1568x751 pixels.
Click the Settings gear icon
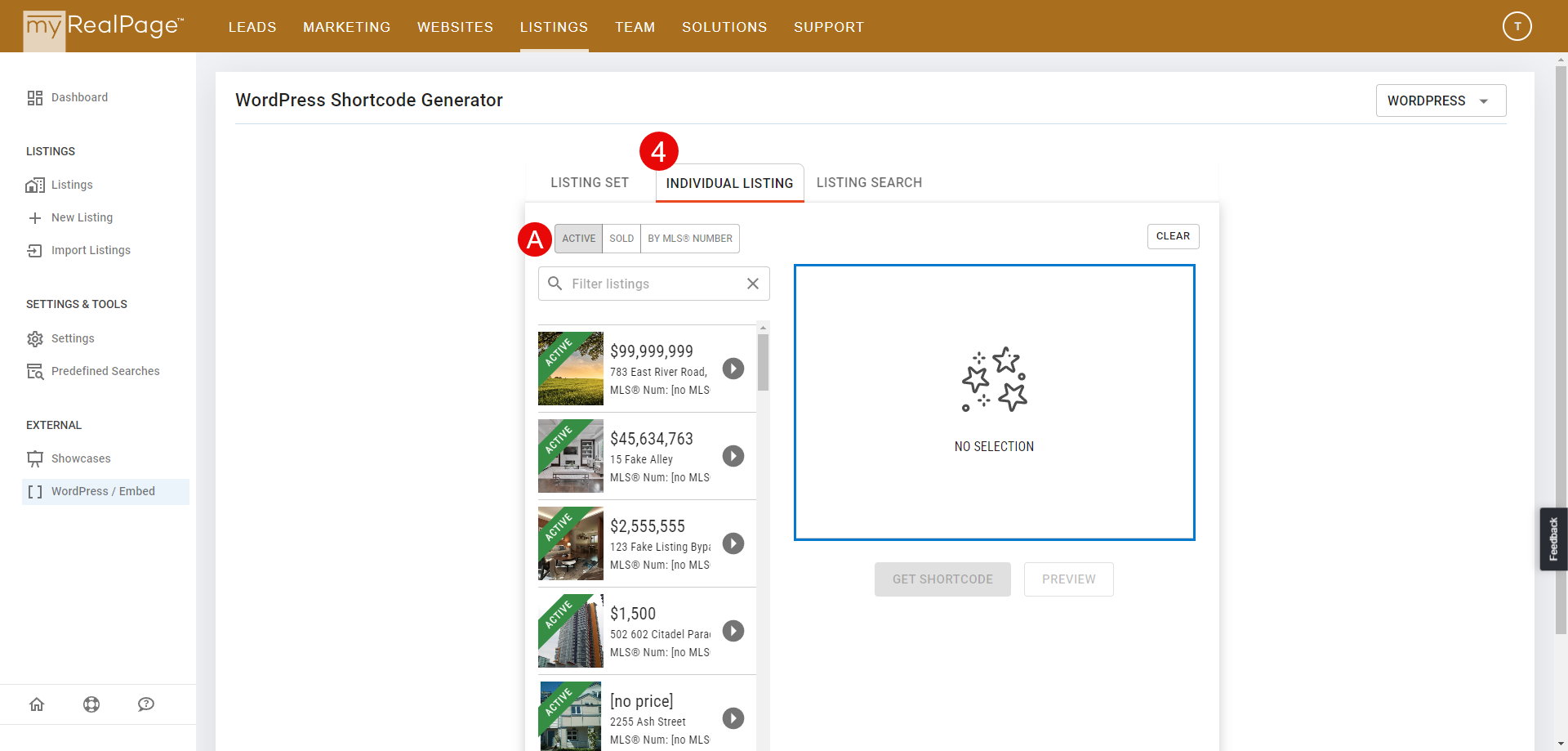tap(35, 339)
